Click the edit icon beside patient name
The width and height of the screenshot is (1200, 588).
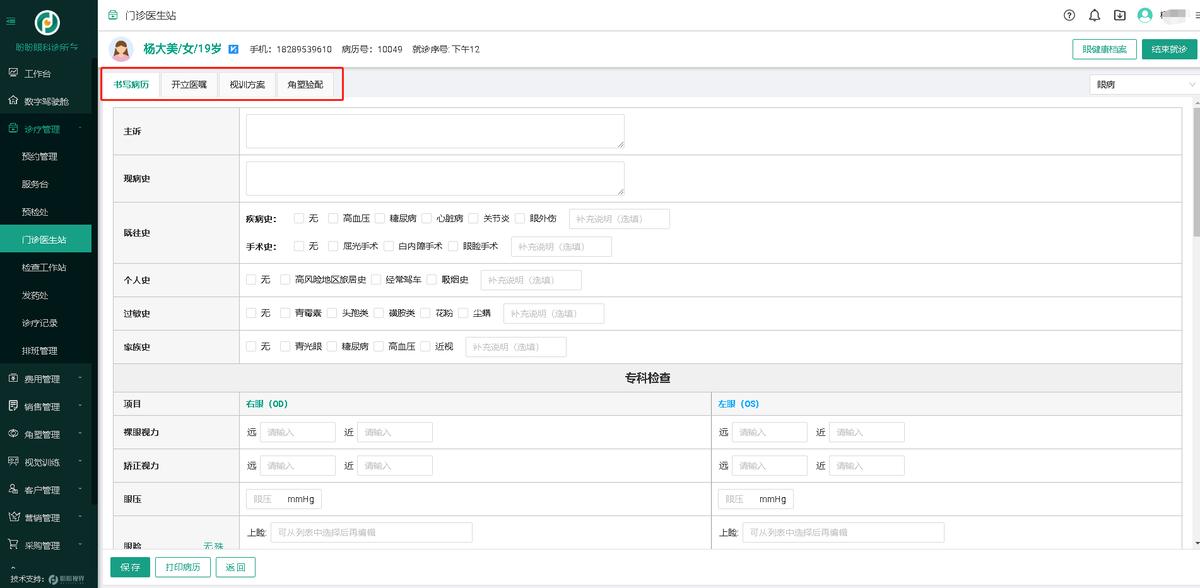point(234,48)
